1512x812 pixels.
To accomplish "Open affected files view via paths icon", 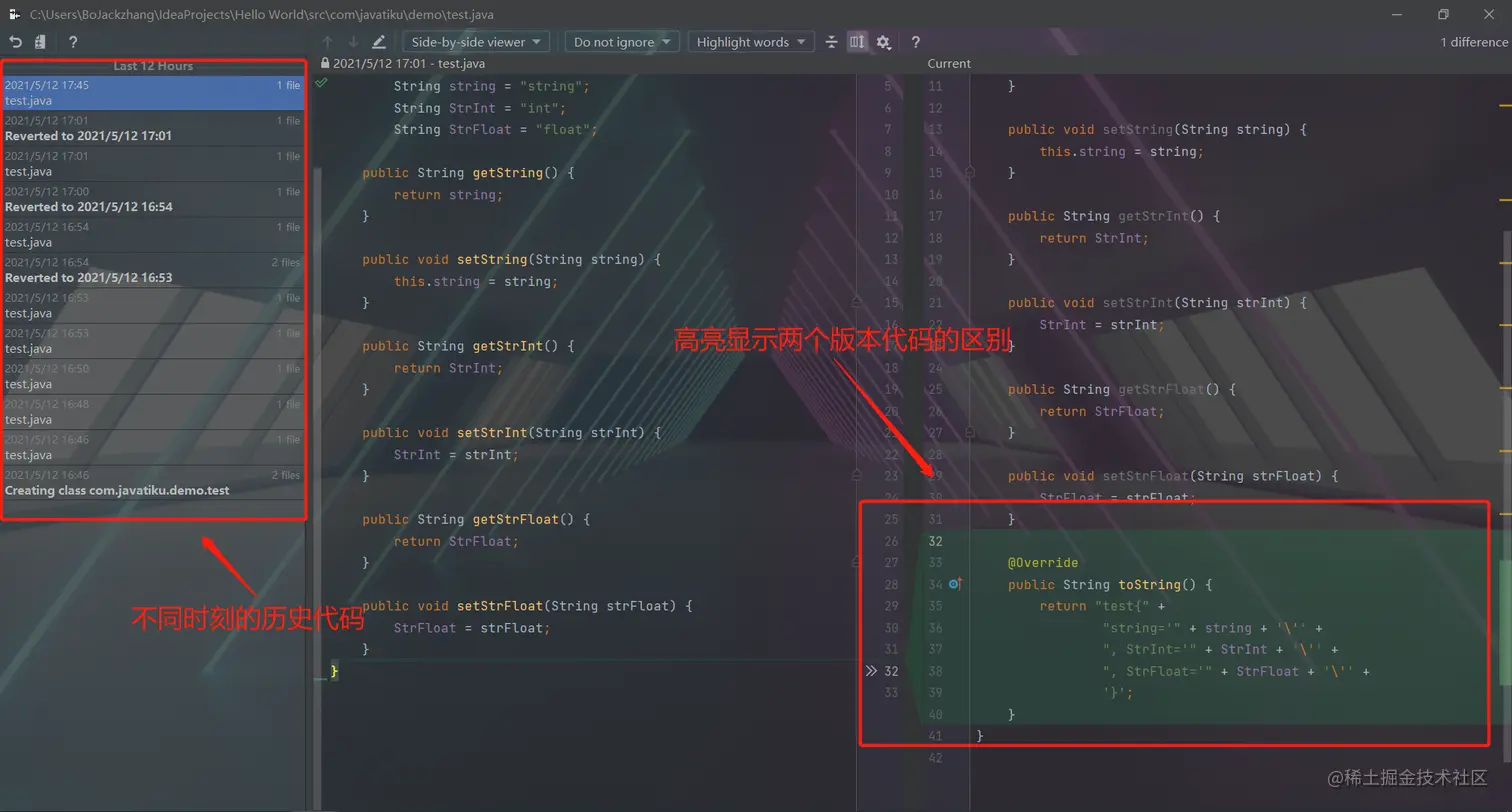I will (39, 42).
